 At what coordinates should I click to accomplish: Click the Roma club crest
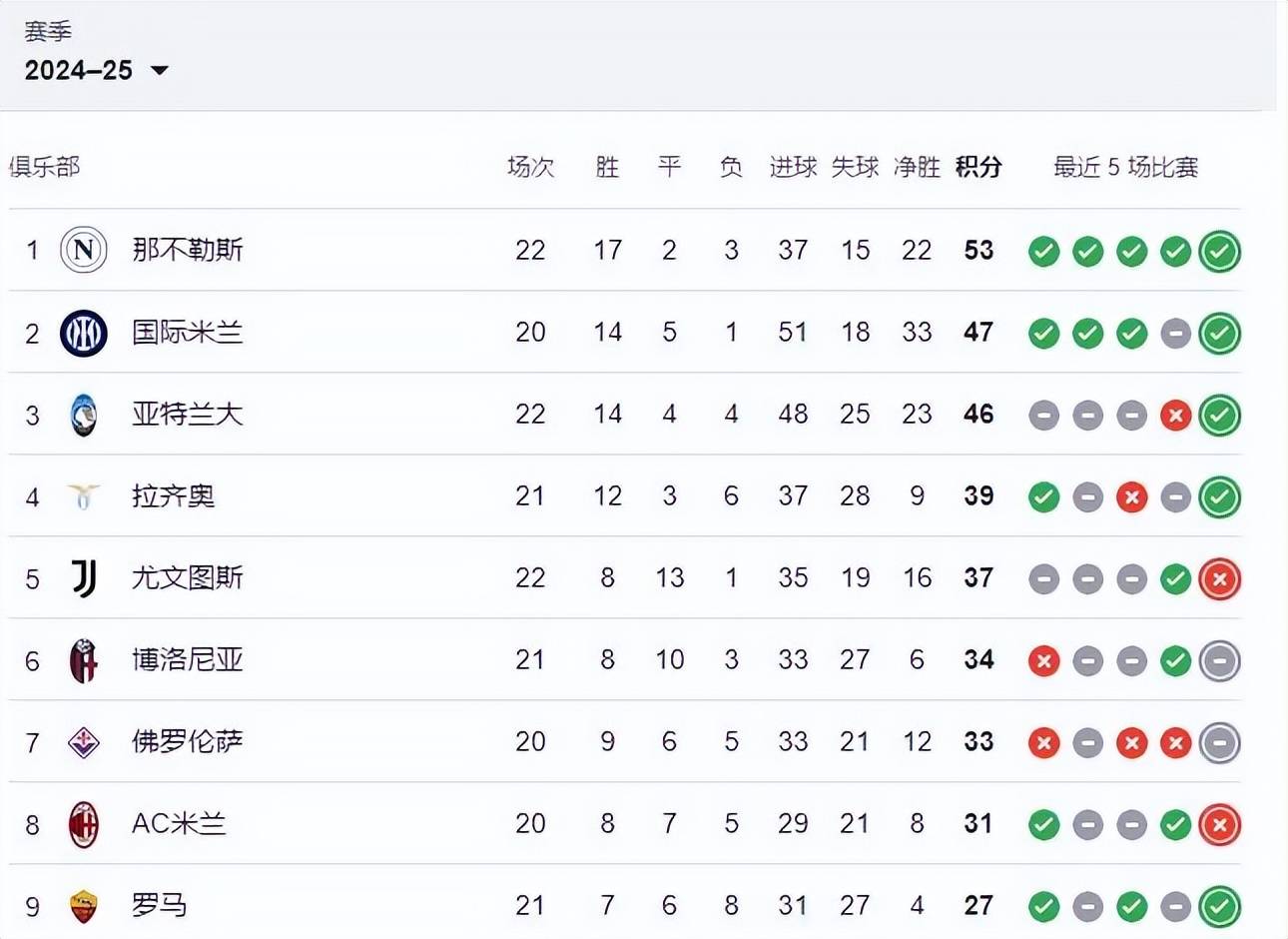click(x=84, y=906)
